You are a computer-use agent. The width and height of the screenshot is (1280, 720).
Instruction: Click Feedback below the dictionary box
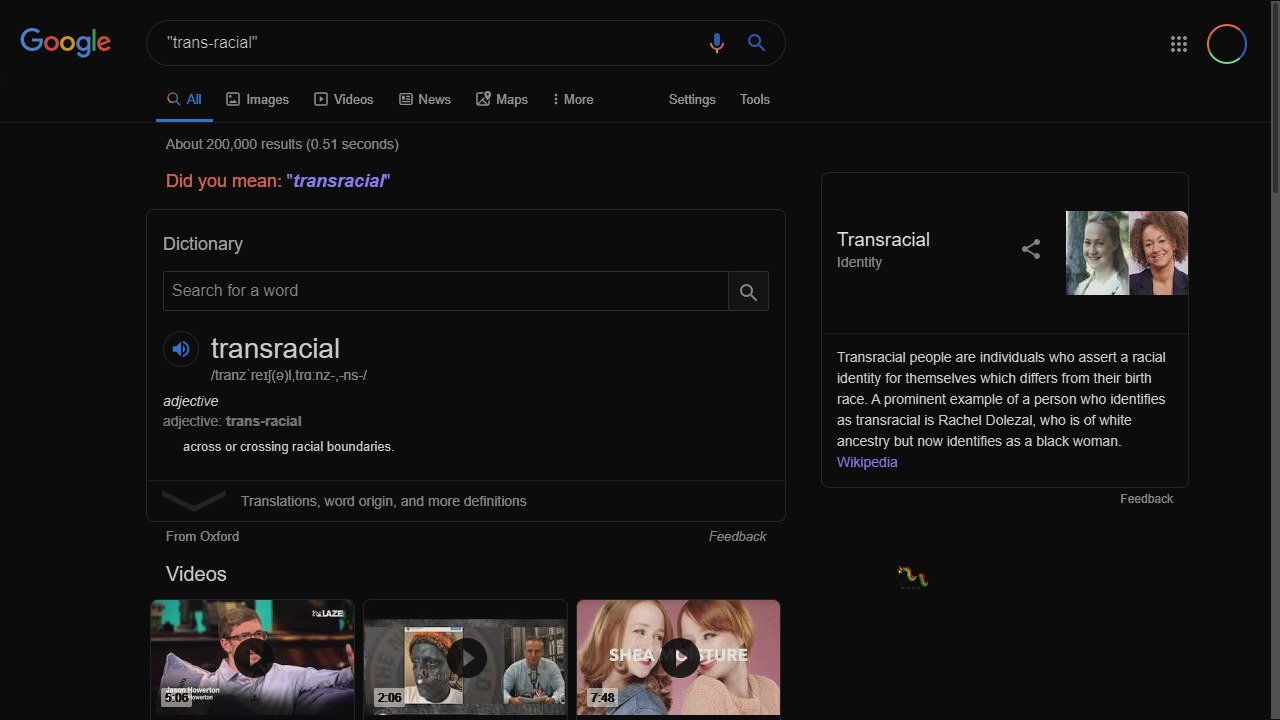738,537
